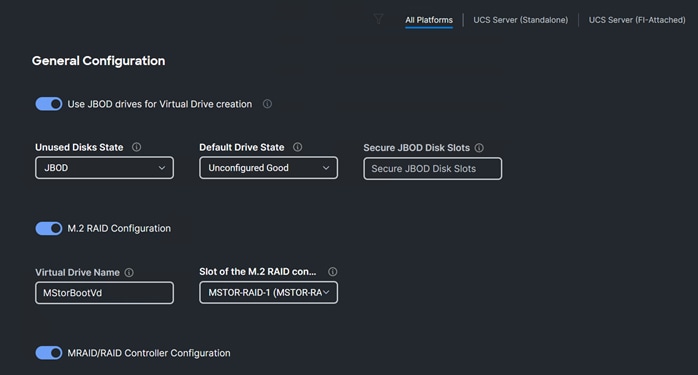Image resolution: width=698 pixels, height=375 pixels.
Task: Disable the M.2 RAID Configuration switch
Action: tap(49, 228)
